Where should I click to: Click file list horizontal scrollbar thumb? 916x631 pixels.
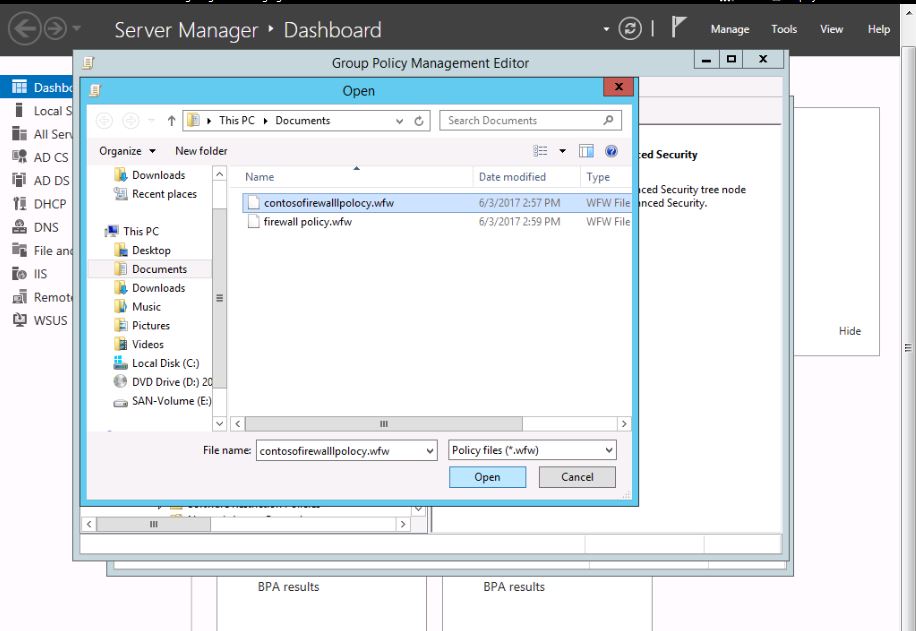[x=383, y=424]
